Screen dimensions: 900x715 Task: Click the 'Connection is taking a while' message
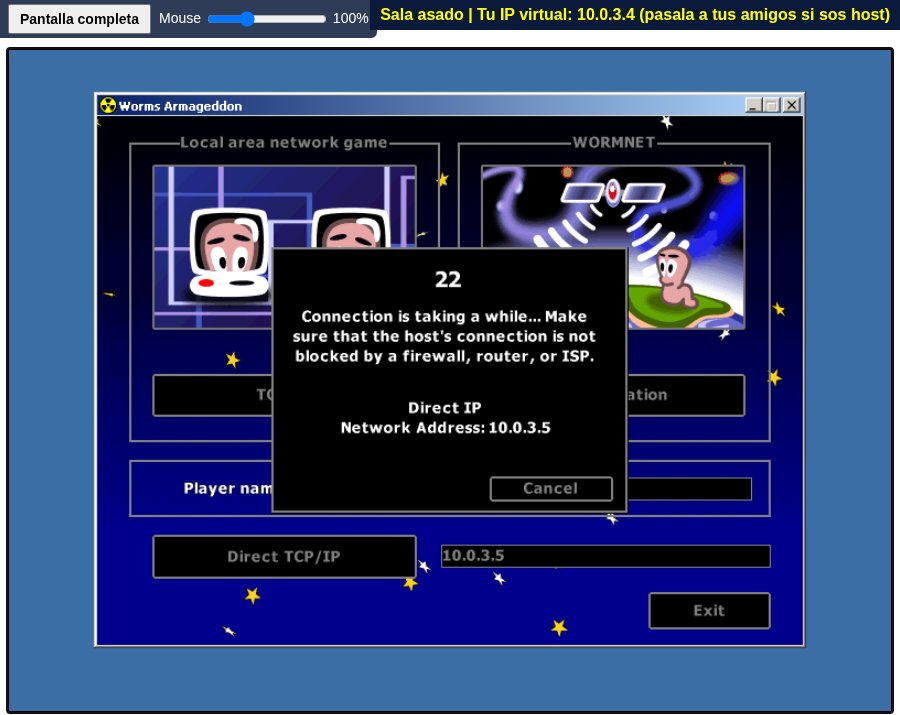(444, 336)
